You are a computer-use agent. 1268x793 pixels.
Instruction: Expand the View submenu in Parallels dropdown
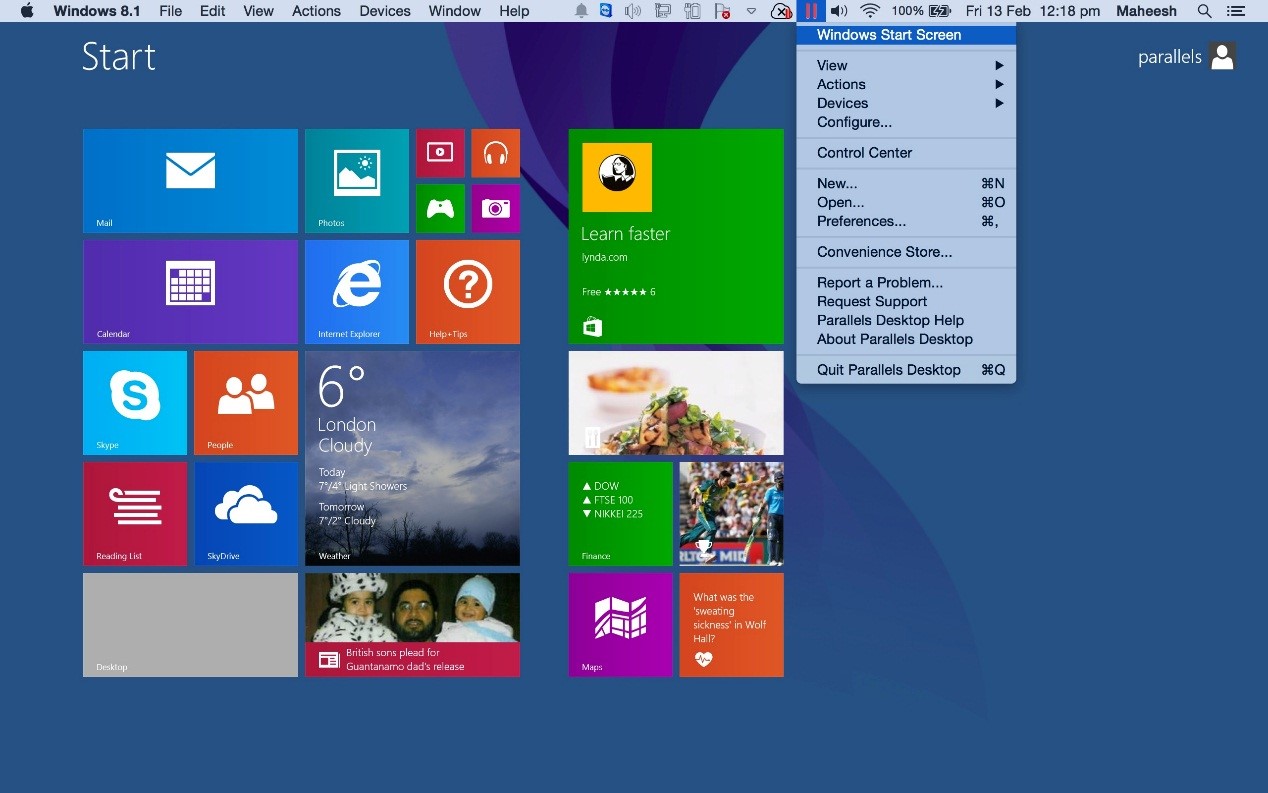906,65
